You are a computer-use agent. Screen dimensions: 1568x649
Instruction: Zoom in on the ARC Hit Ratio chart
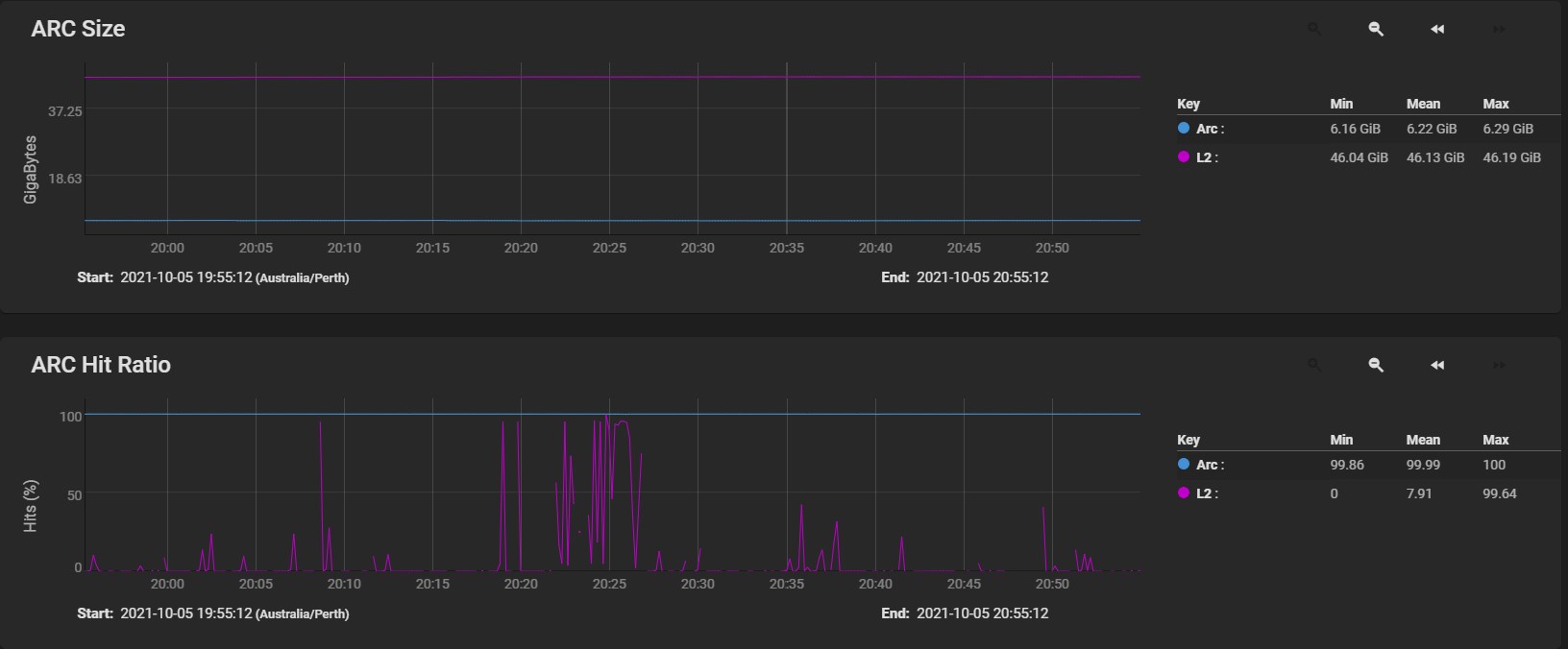(x=1314, y=365)
